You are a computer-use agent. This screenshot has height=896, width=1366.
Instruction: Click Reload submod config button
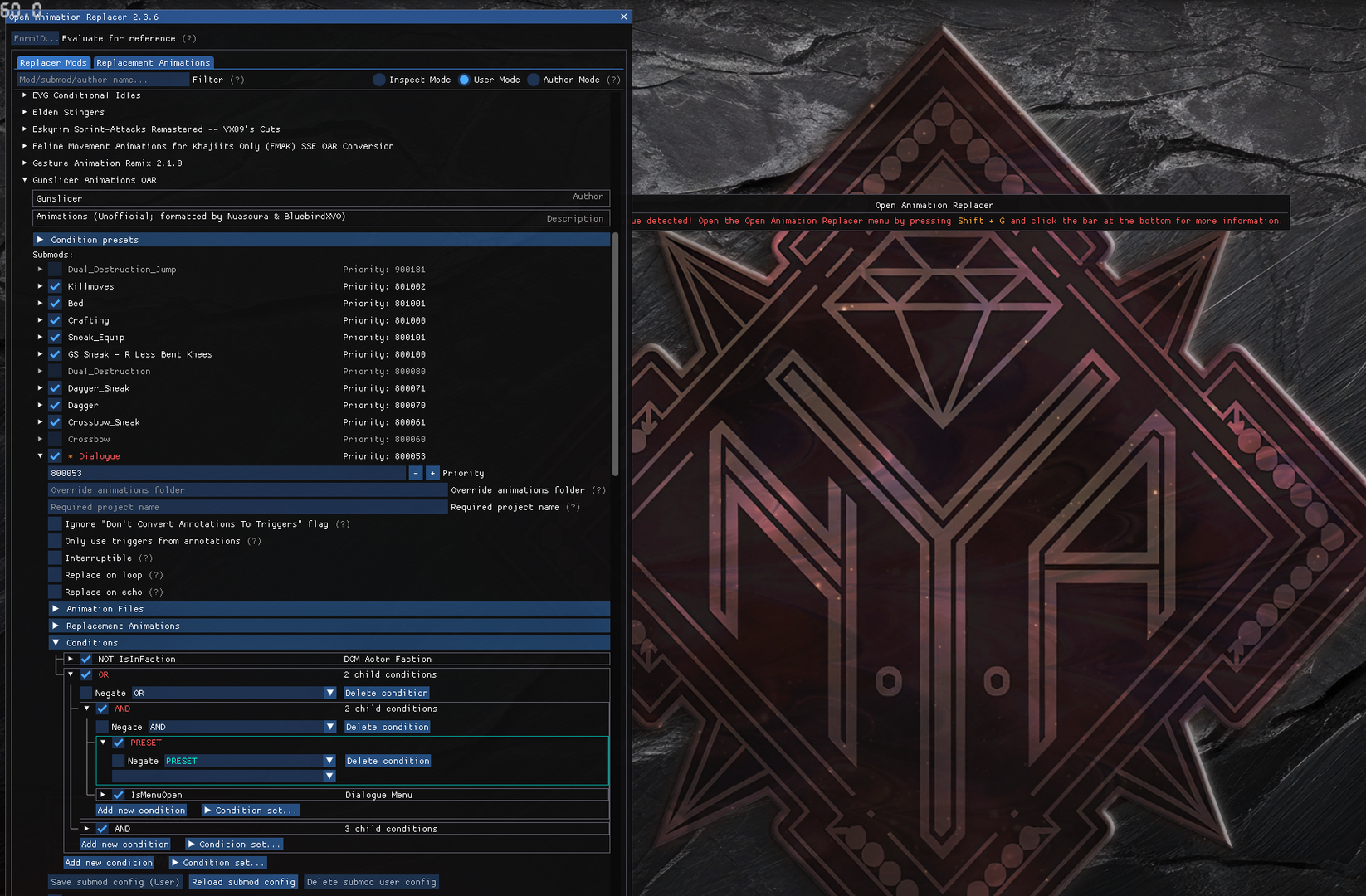pos(243,882)
